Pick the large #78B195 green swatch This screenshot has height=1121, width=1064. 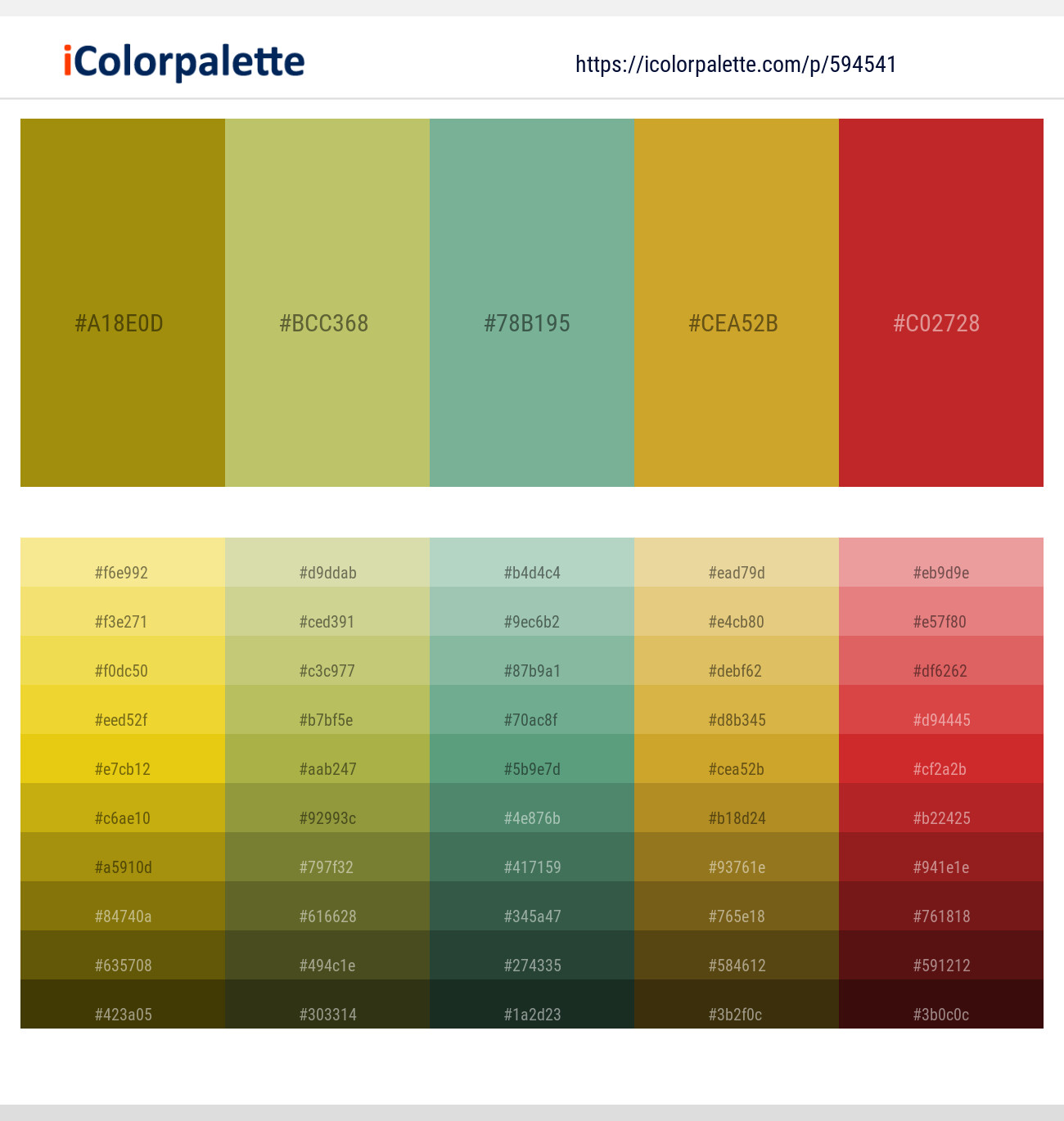coord(532,303)
